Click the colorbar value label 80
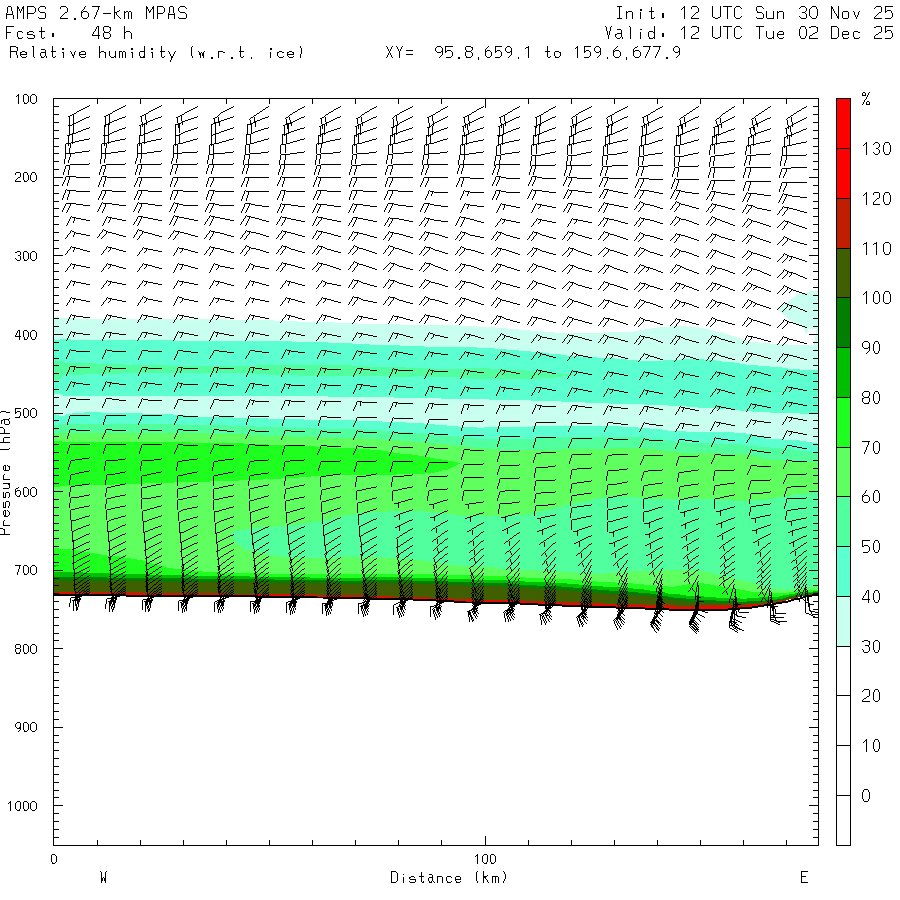The height and width of the screenshot is (900, 900). [871, 398]
